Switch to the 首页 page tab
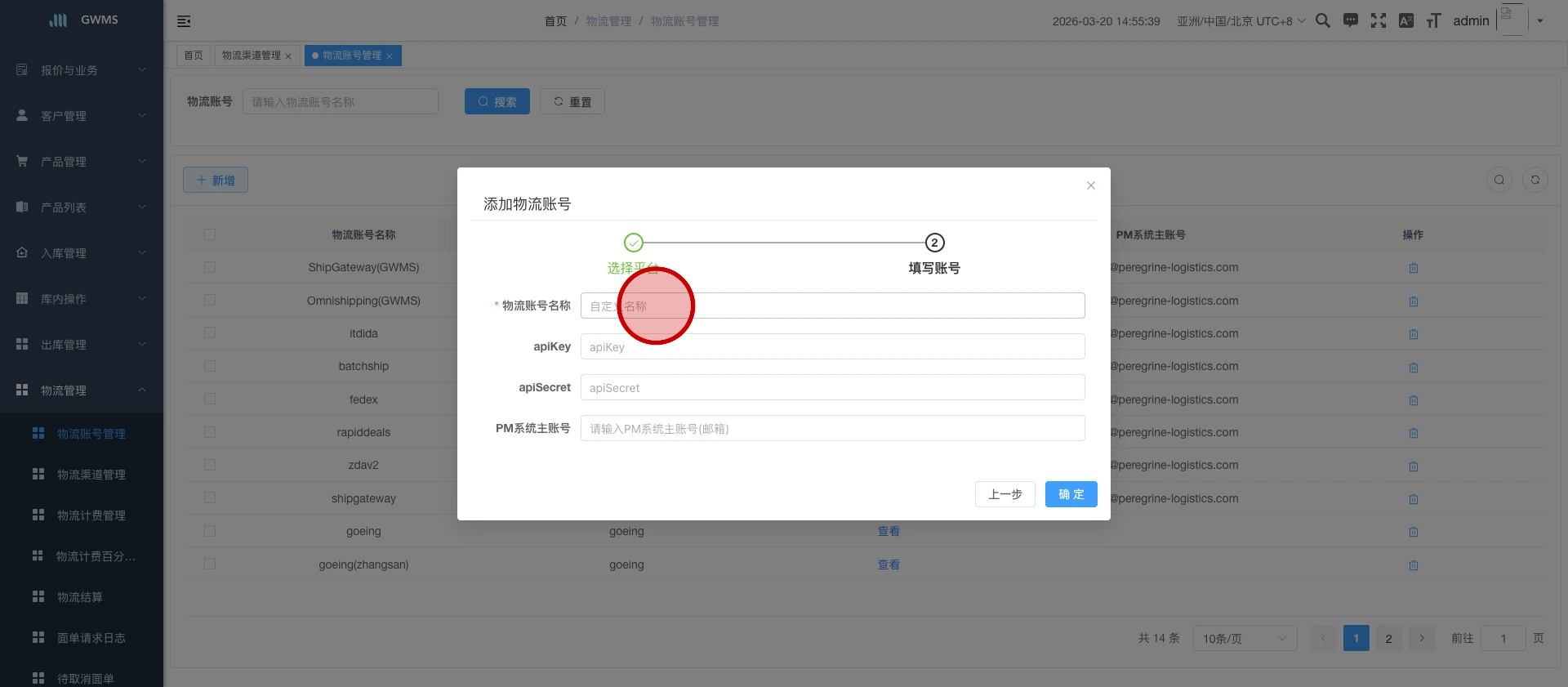 [x=194, y=56]
